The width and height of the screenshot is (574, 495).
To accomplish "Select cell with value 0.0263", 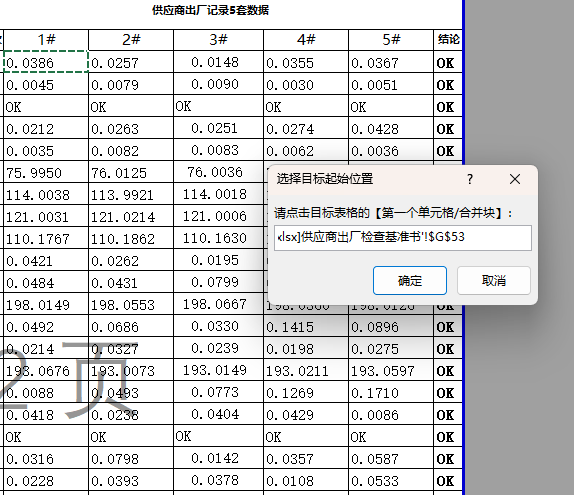I will (x=131, y=128).
